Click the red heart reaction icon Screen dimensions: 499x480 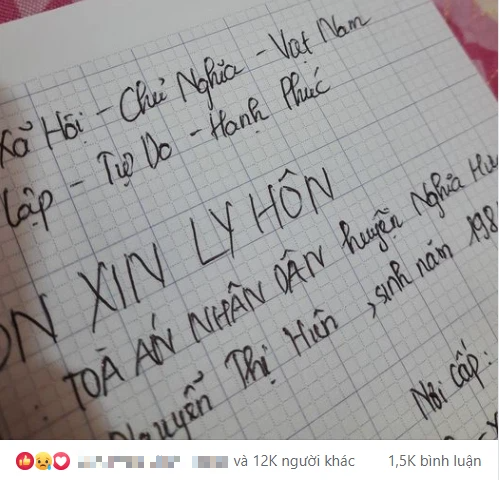[61, 461]
